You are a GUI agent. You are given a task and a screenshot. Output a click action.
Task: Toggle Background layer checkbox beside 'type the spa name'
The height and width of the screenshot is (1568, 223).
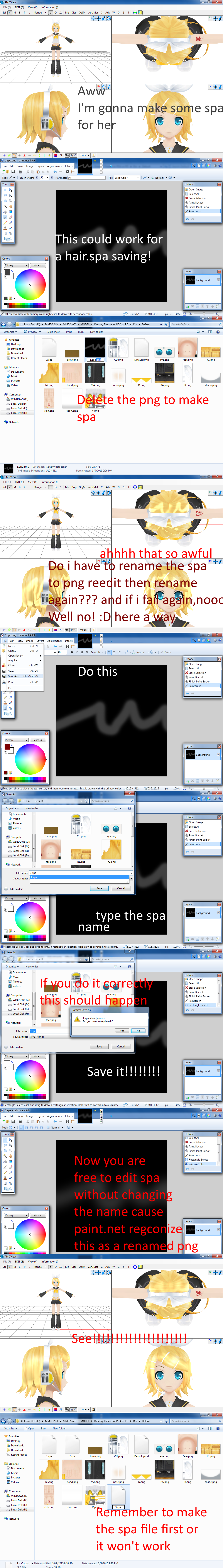[218, 913]
